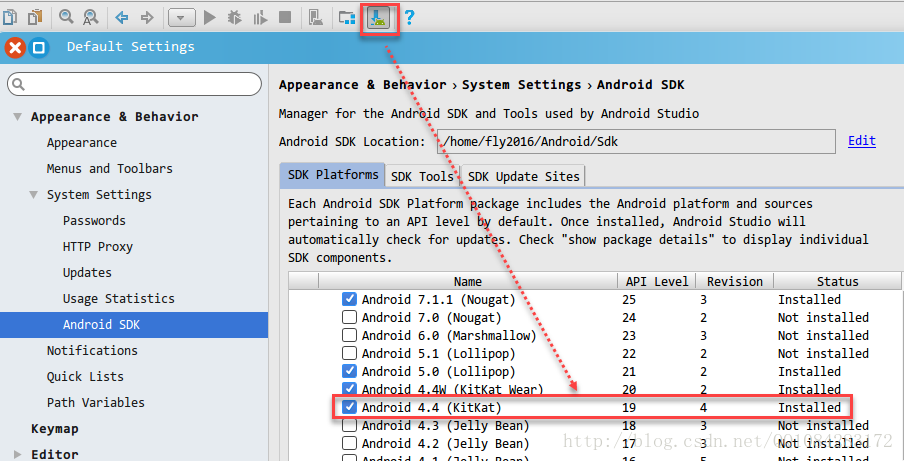Click 'Appearance & Behavior' in the breadcrumb
This screenshot has height=461, width=904.
pyautogui.click(x=363, y=85)
